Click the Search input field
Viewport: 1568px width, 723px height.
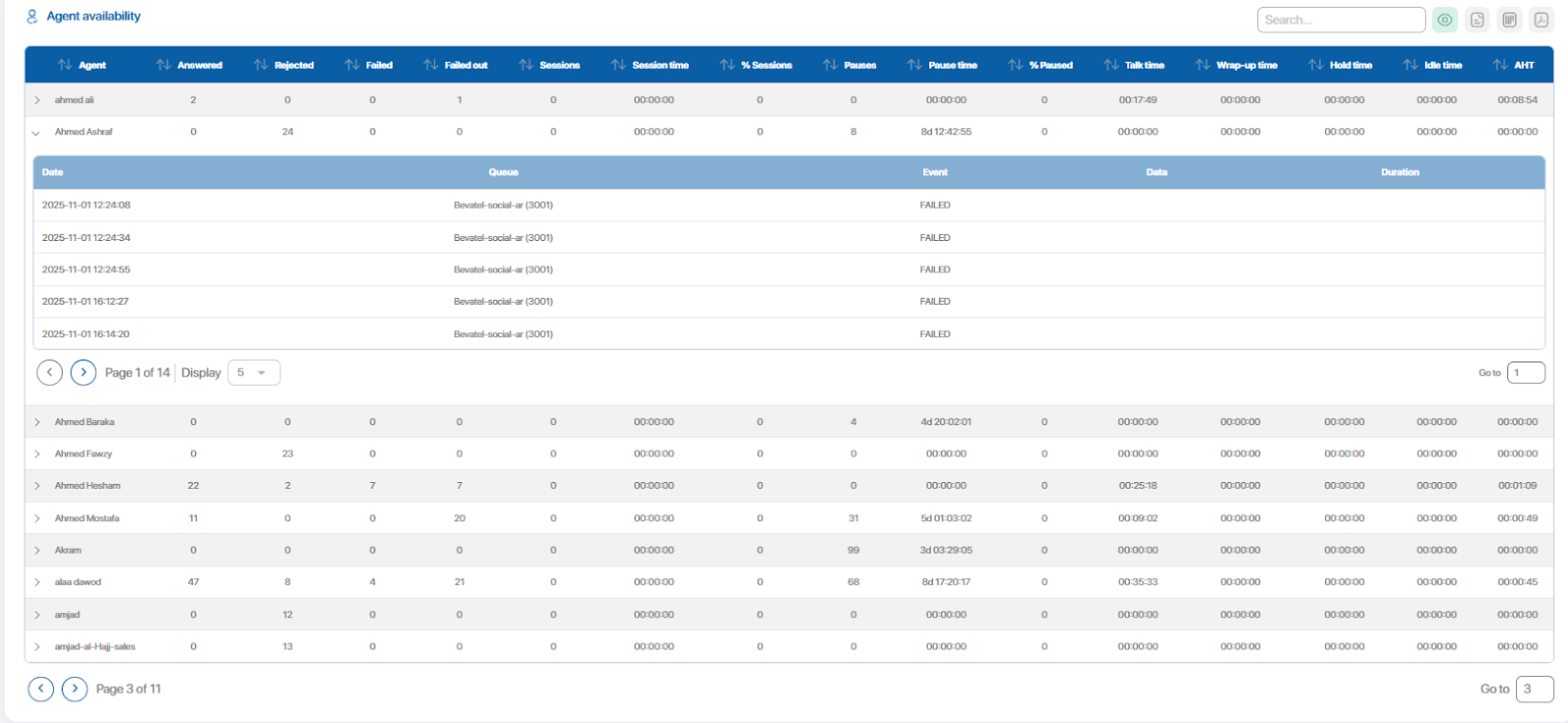click(x=1340, y=20)
